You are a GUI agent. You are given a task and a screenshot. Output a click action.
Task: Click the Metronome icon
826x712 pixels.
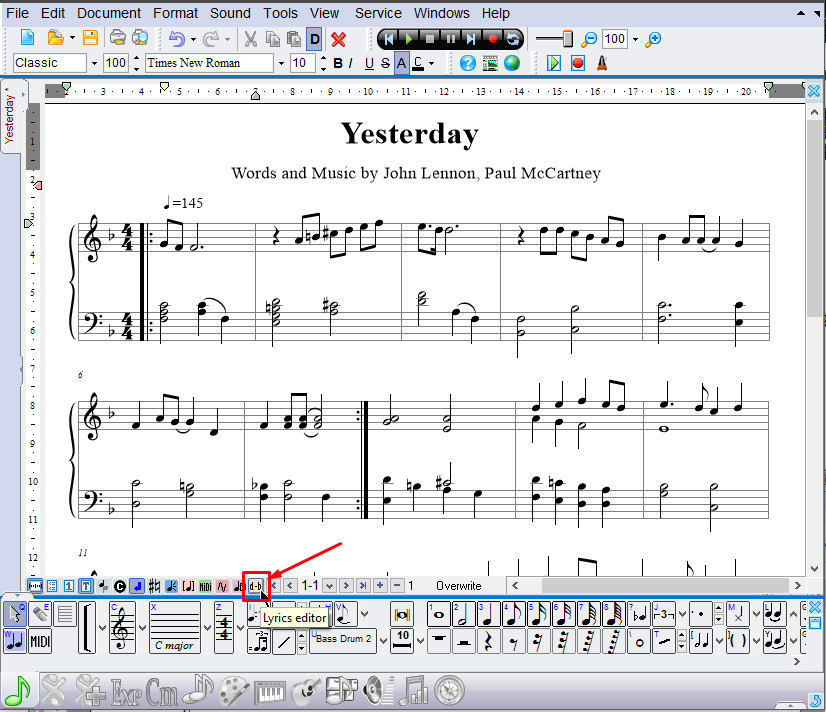point(602,63)
